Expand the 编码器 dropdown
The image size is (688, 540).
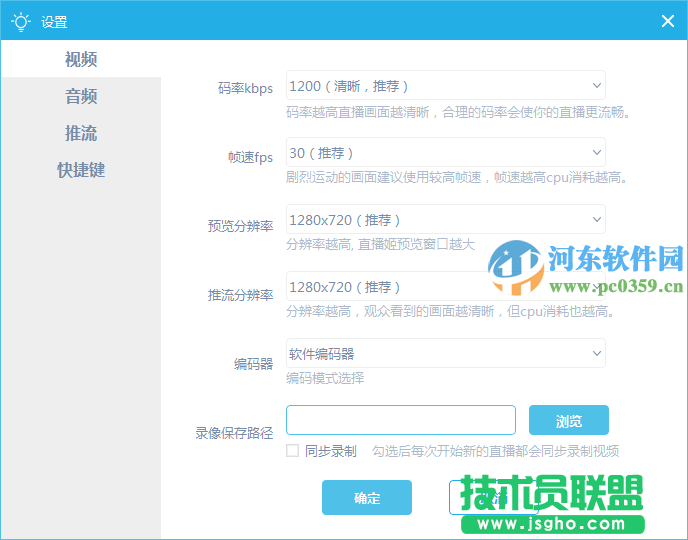446,353
